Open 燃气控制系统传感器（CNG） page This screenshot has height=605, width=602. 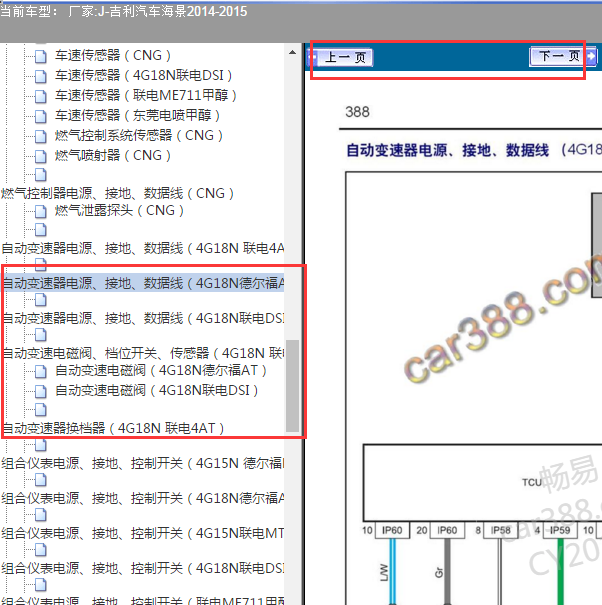click(139, 135)
